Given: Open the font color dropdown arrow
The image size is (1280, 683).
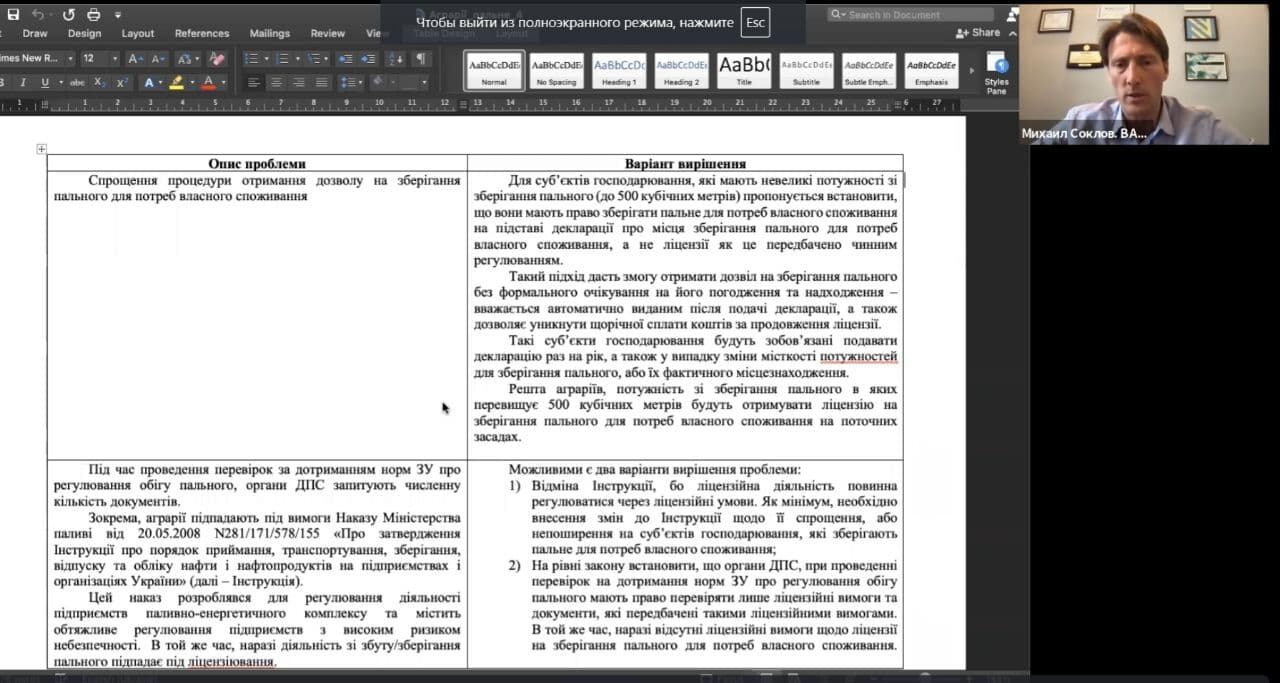Looking at the screenshot, I should point(222,82).
